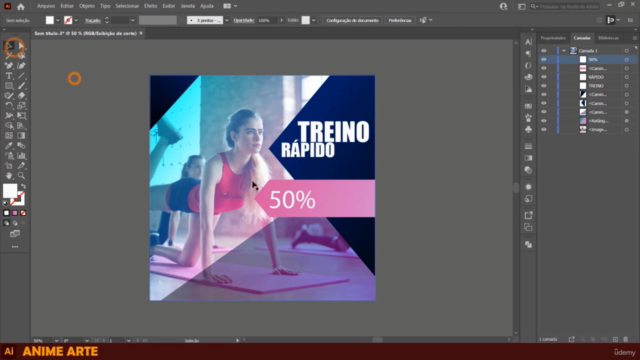Click the target circle for TREINO

pos(627,86)
